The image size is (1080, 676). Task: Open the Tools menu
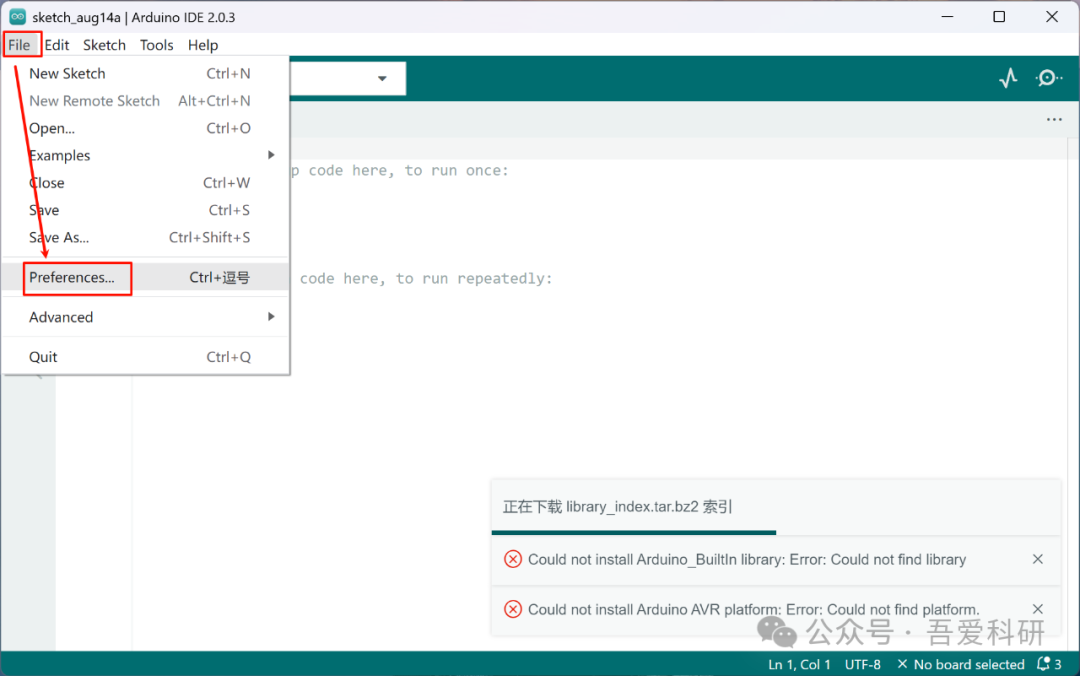coord(156,45)
